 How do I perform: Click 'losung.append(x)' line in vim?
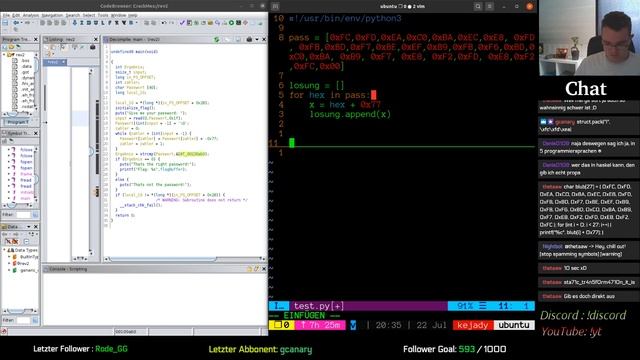click(350, 115)
